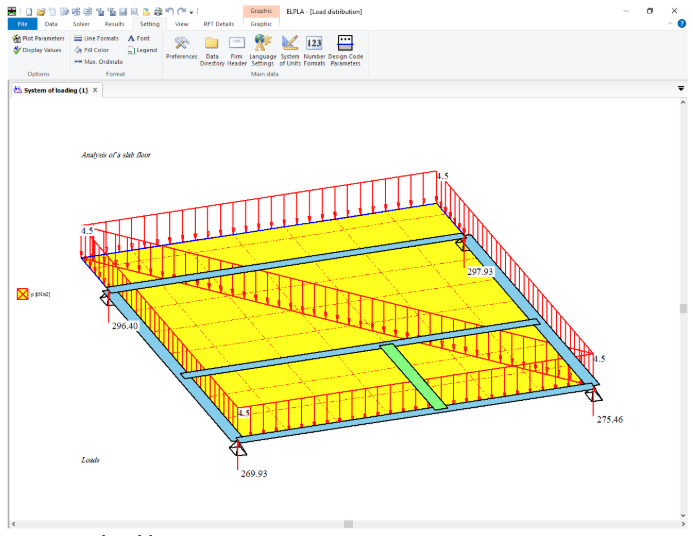Open Font format settings

coord(139,38)
